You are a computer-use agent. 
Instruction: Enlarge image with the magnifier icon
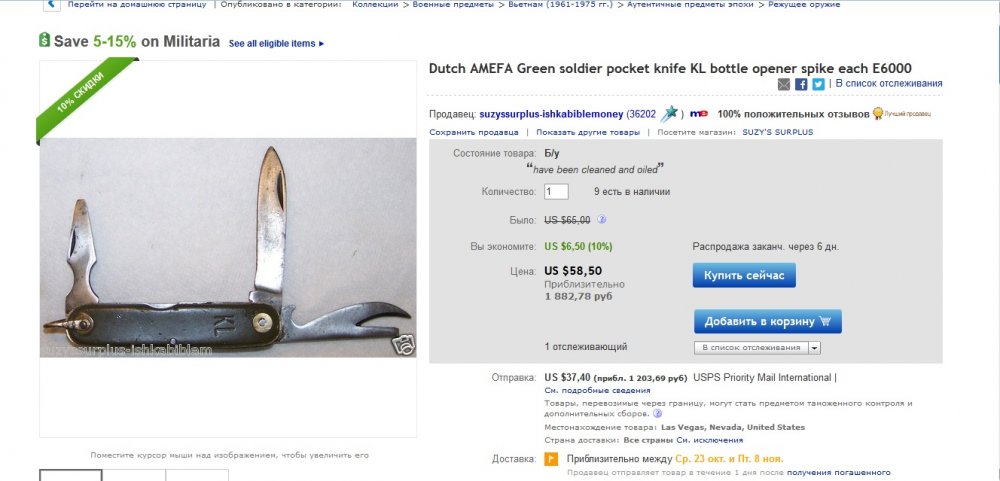point(404,345)
